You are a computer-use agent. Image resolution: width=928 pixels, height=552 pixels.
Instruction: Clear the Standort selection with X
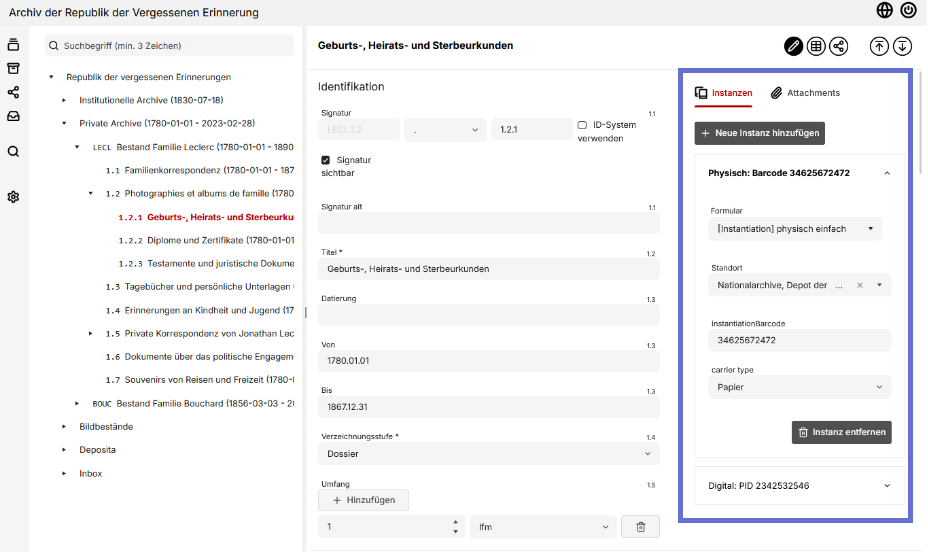pos(860,285)
